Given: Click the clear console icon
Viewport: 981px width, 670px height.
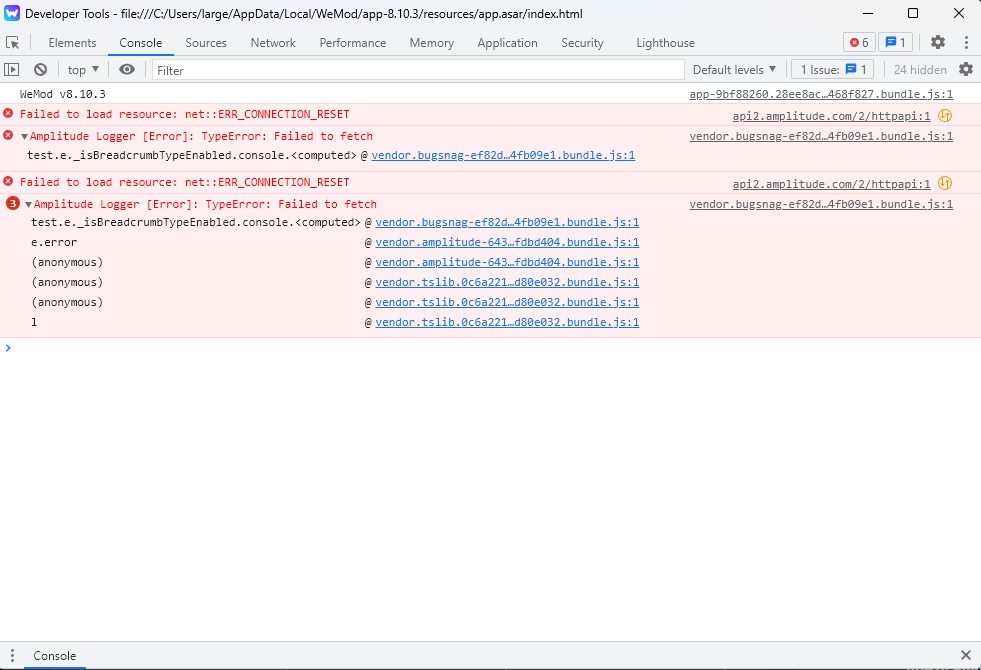Looking at the screenshot, I should (x=40, y=70).
